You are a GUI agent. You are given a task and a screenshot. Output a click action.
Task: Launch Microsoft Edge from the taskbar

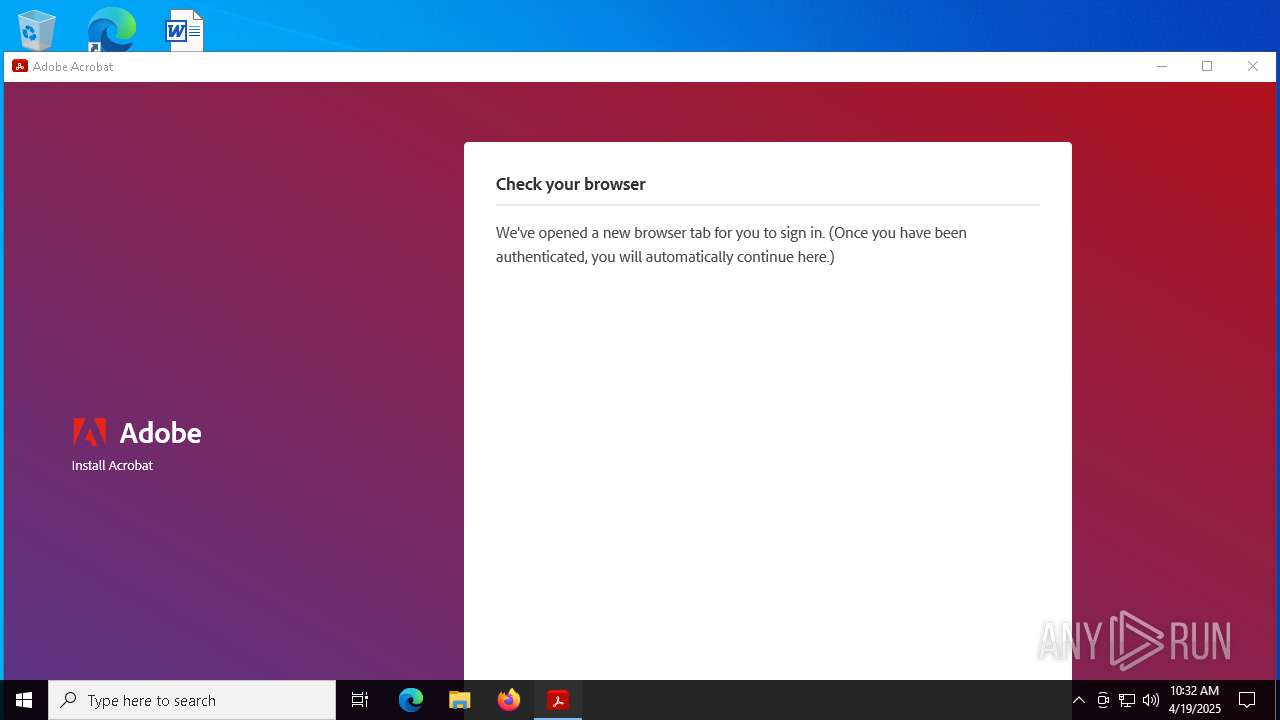(x=411, y=700)
